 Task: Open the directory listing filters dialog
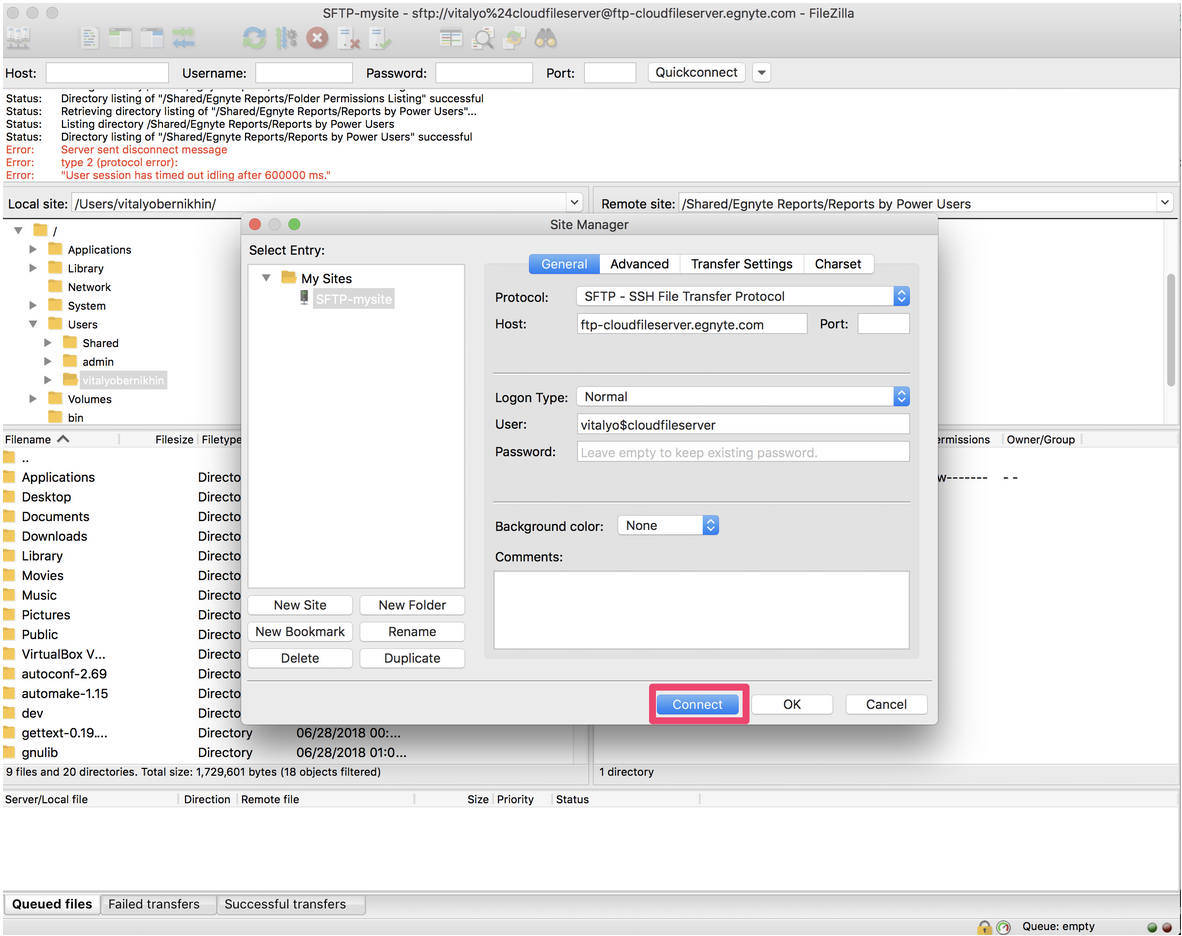[x=451, y=38]
